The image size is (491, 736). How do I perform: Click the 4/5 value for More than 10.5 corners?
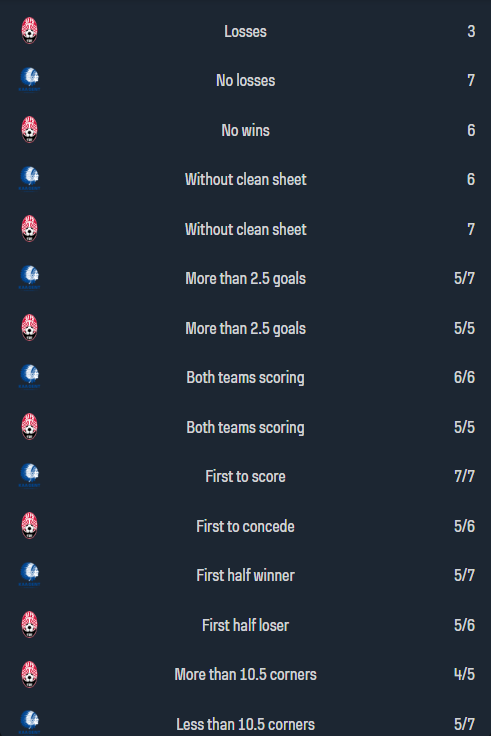464,675
